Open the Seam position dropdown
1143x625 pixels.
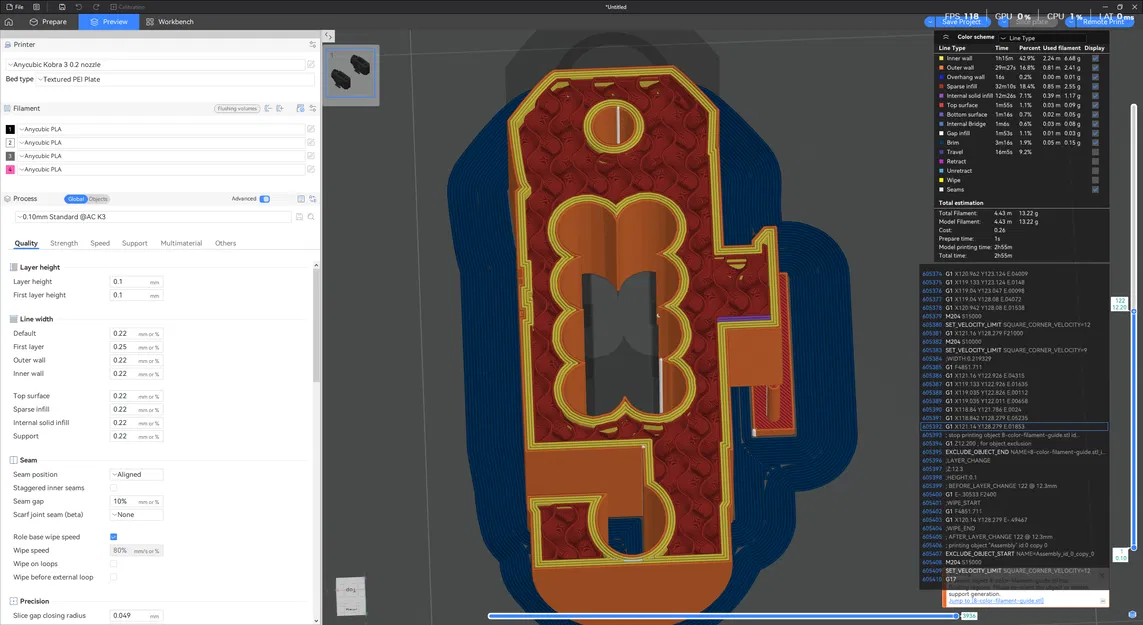pyautogui.click(x=135, y=474)
